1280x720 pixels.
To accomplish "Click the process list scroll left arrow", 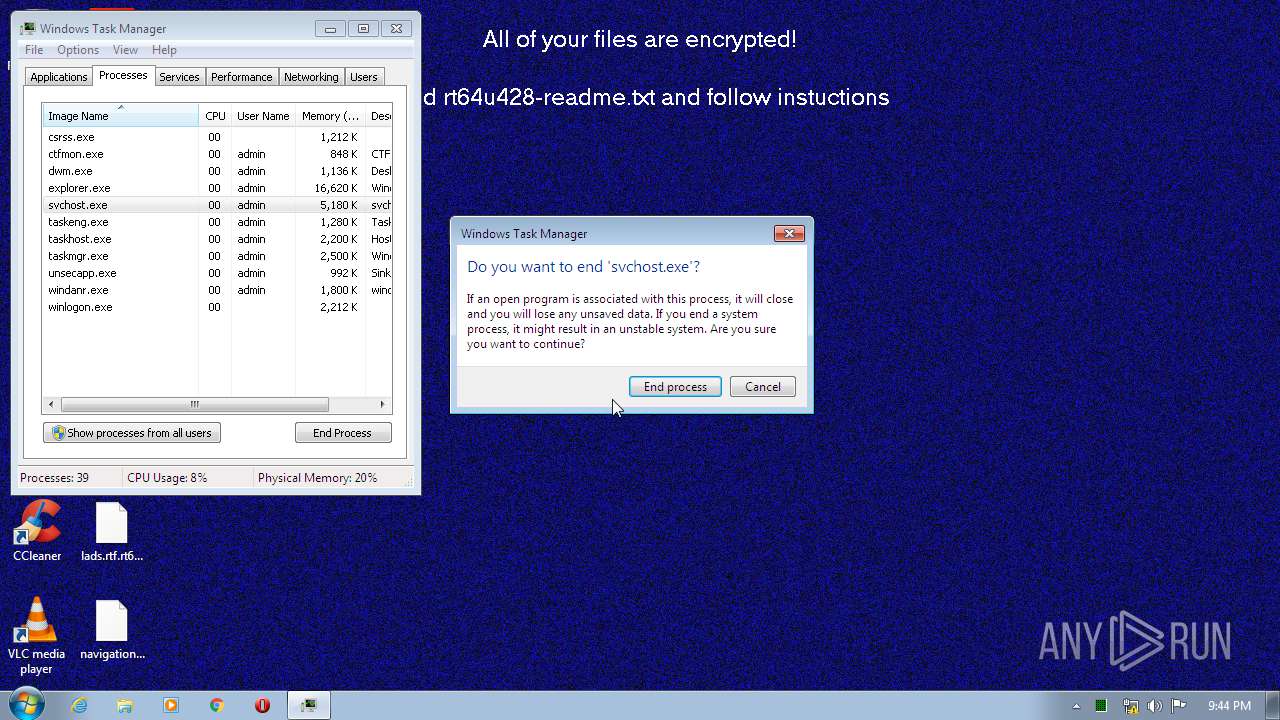I will (x=50, y=404).
